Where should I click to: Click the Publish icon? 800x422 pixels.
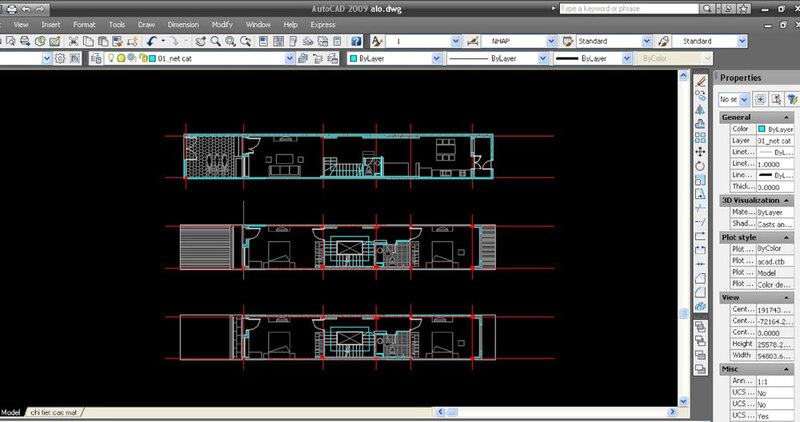pyautogui.click(x=25, y=41)
